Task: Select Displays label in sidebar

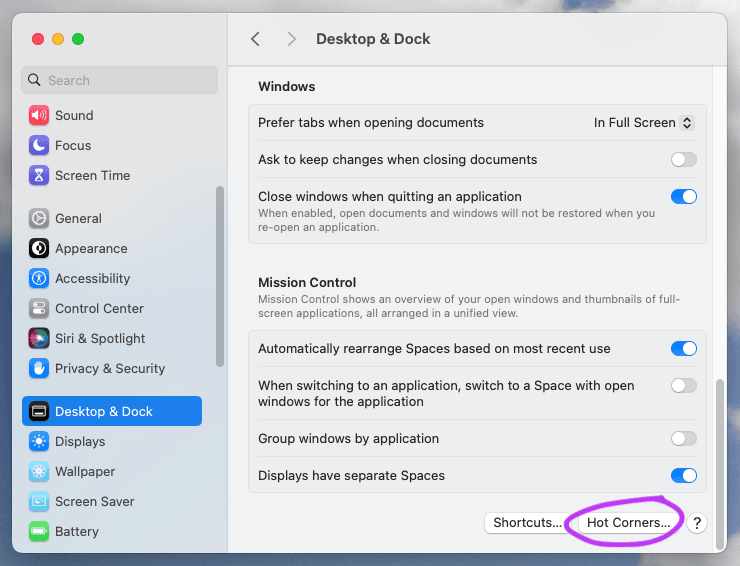Action: point(80,441)
